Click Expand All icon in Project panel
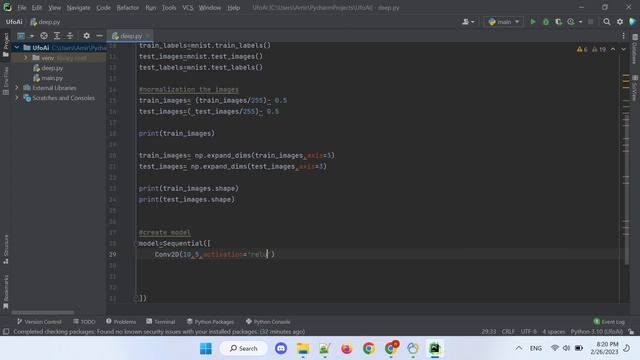640x360 pixels. 57,36
